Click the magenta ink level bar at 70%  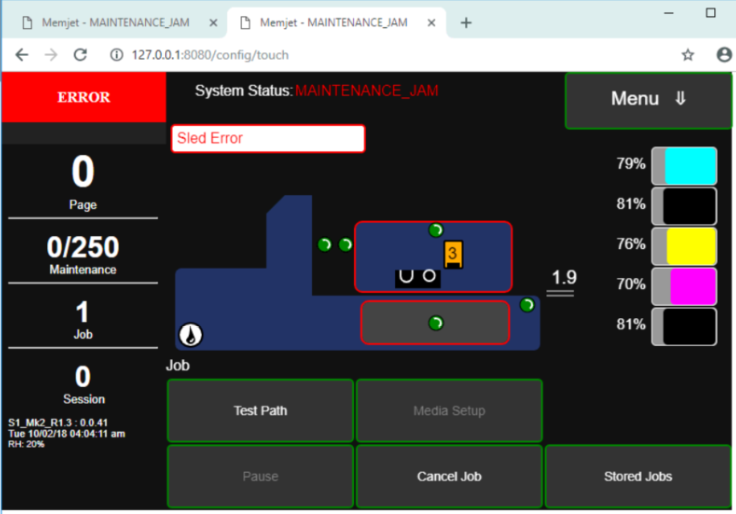pyautogui.click(x=684, y=286)
